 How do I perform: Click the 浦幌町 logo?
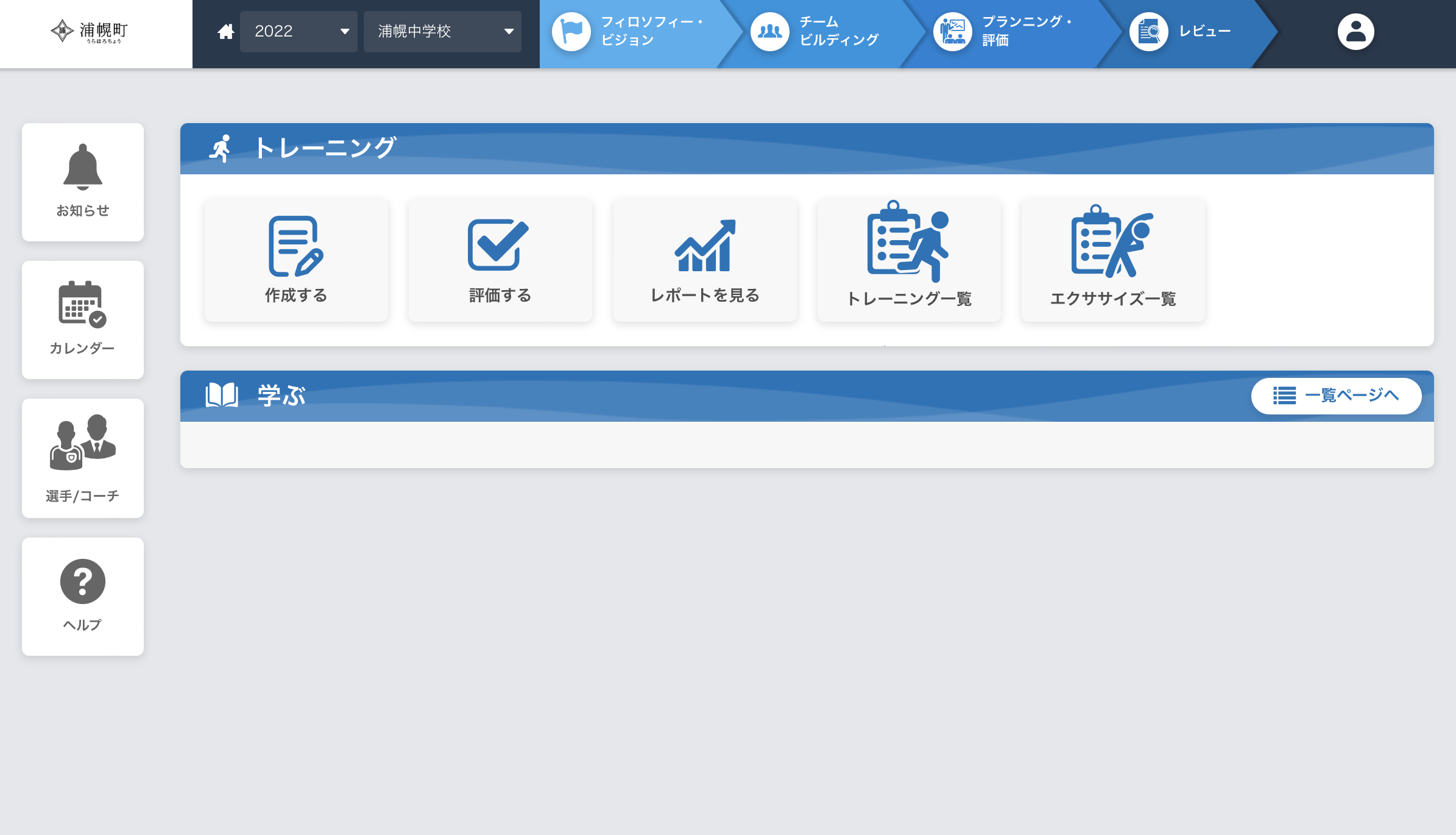coord(90,32)
